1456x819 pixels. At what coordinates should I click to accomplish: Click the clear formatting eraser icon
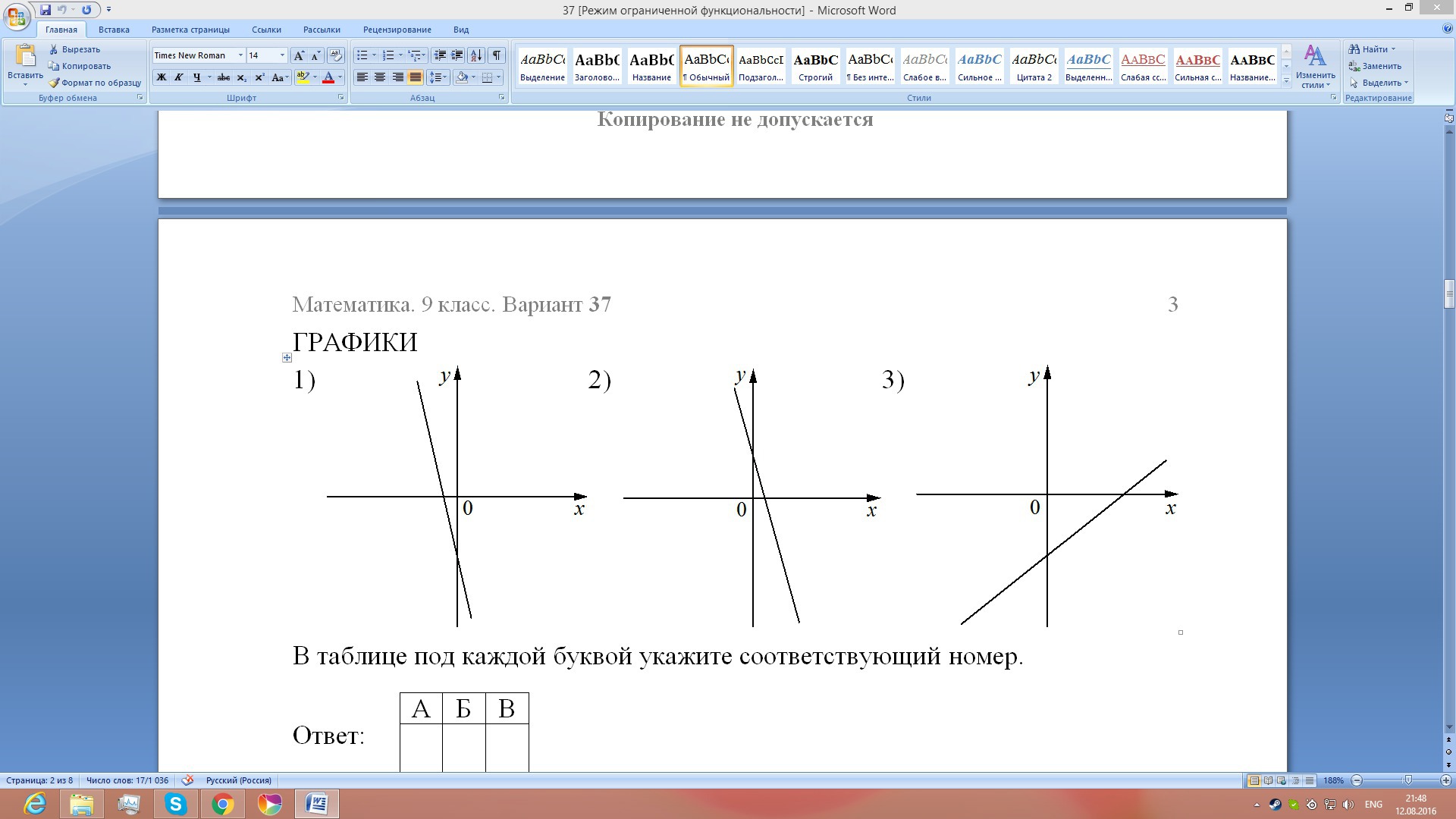click(x=336, y=55)
